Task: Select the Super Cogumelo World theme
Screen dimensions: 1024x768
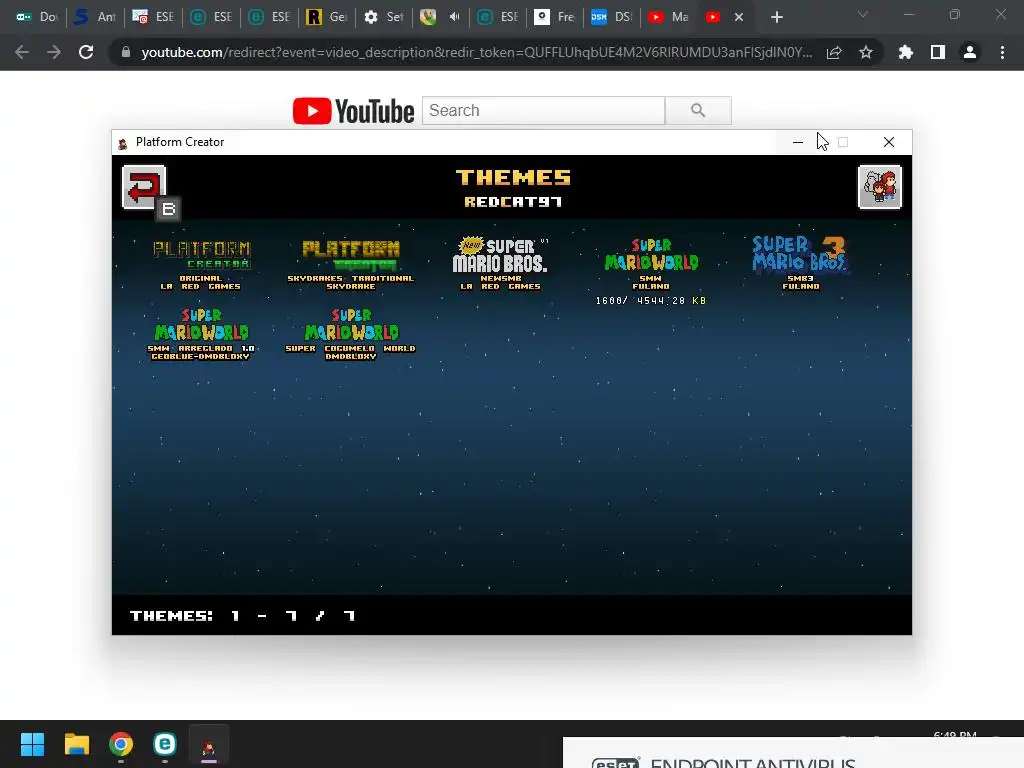Action: tap(351, 334)
